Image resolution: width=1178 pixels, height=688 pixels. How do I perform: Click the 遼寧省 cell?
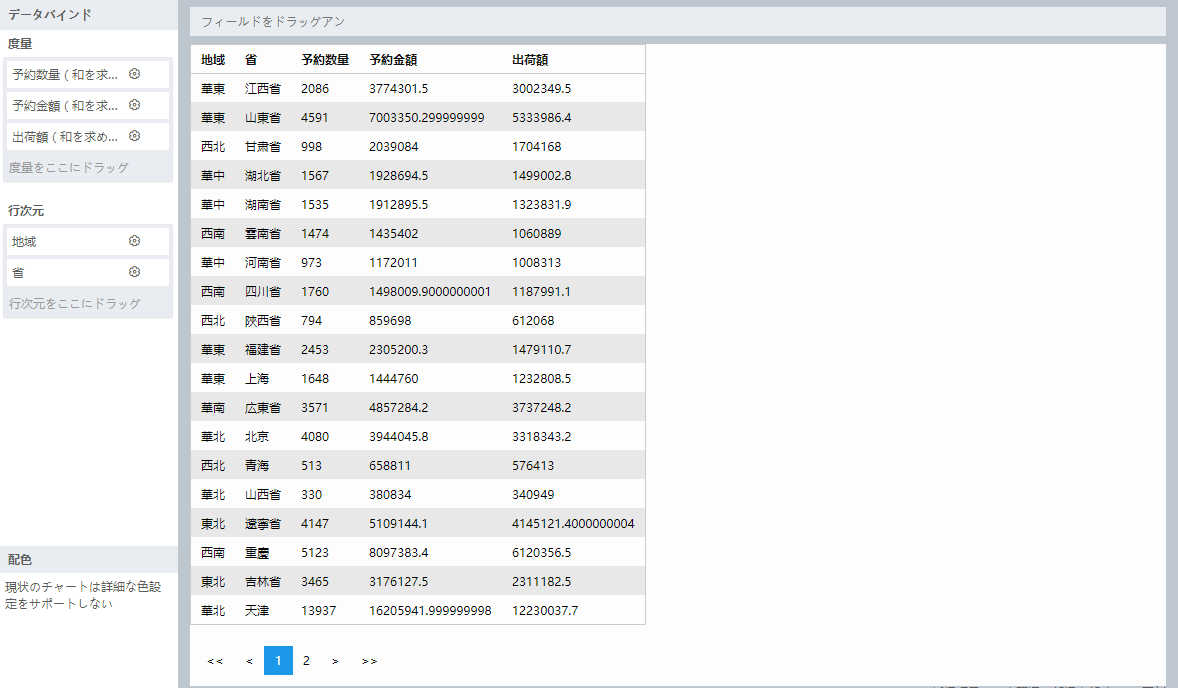(x=263, y=524)
